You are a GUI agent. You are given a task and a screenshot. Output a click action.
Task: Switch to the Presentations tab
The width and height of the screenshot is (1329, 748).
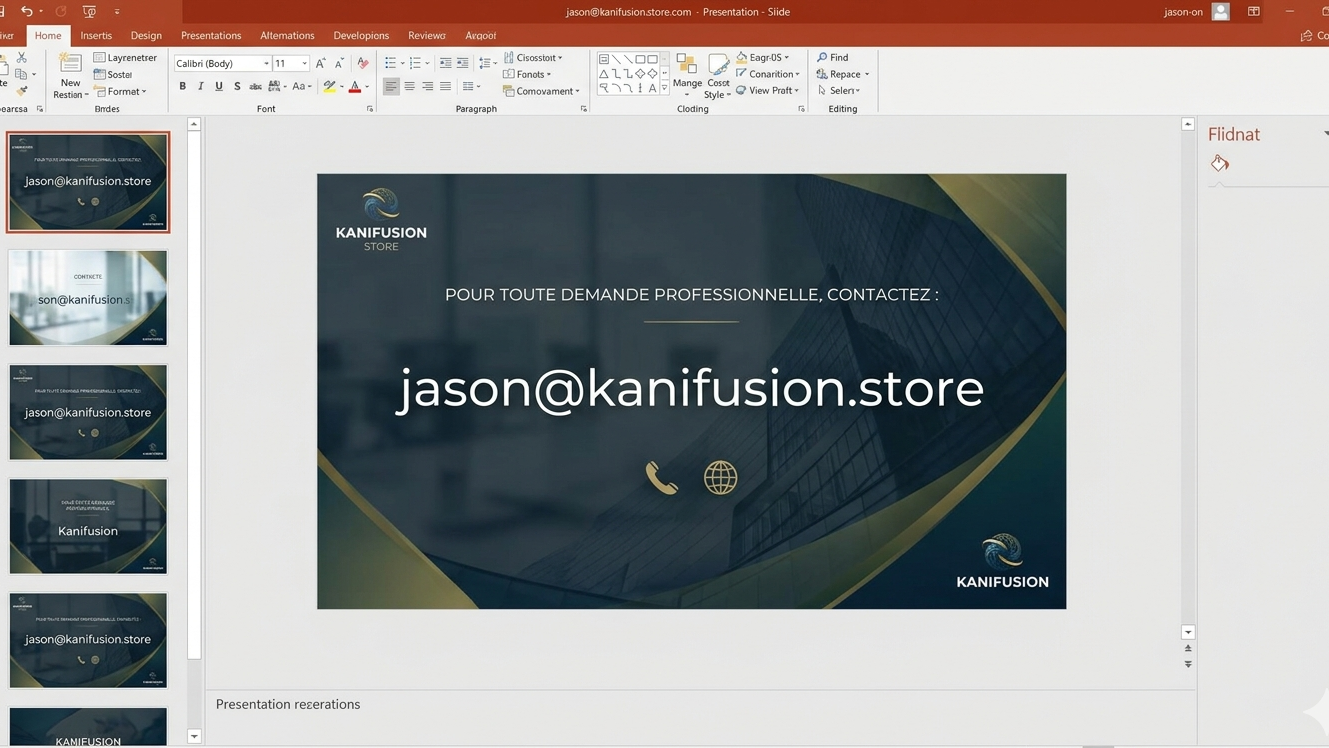(211, 35)
